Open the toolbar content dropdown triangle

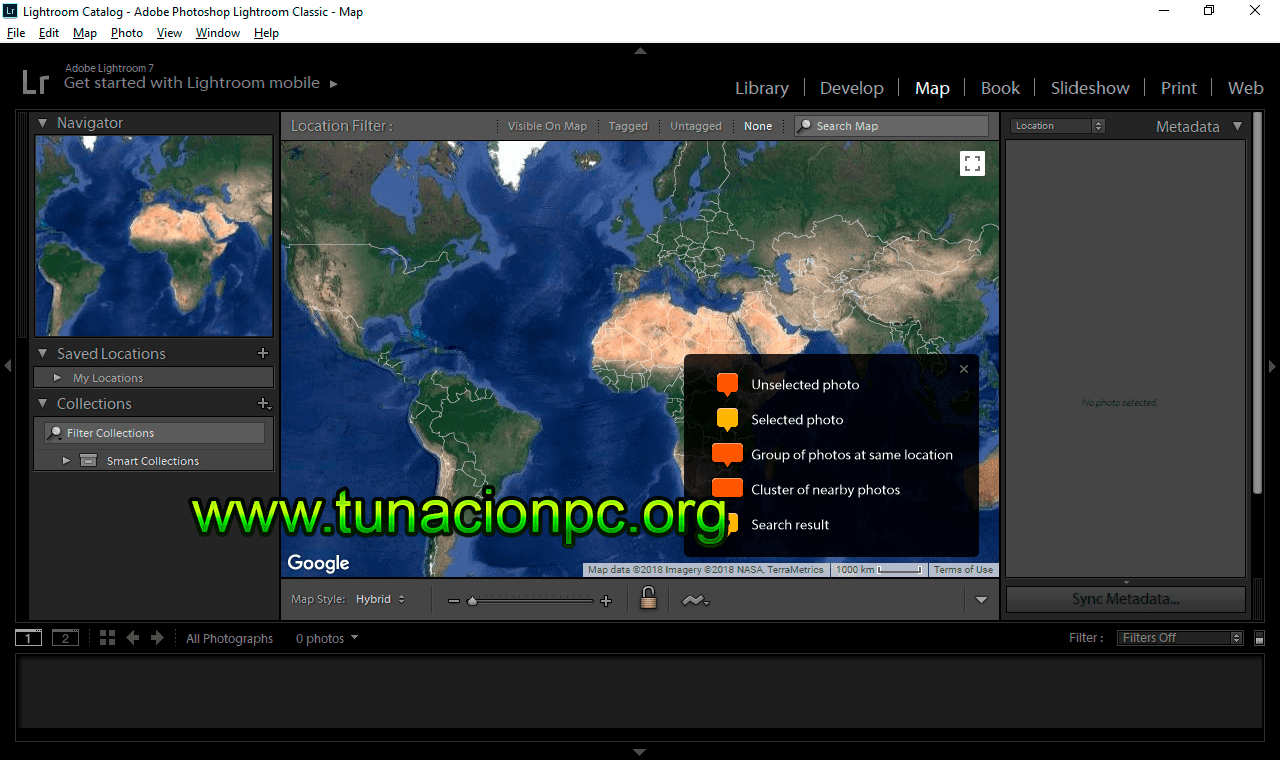(x=981, y=600)
